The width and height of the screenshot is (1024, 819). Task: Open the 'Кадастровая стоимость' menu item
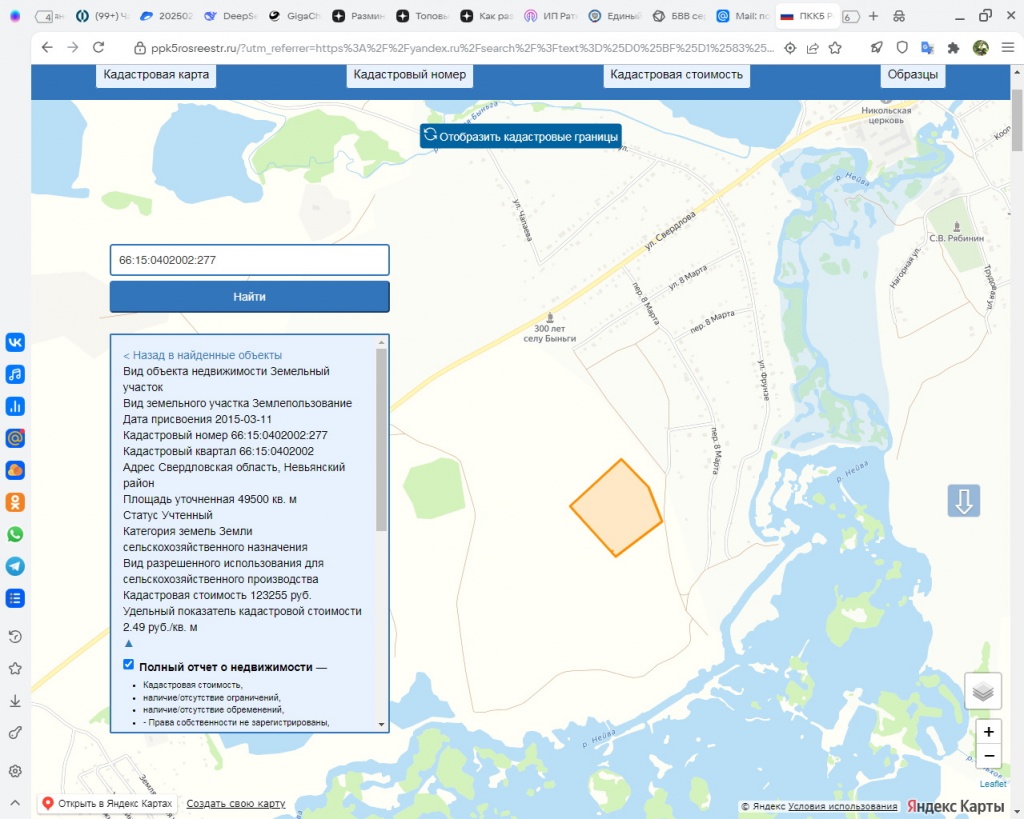[676, 75]
